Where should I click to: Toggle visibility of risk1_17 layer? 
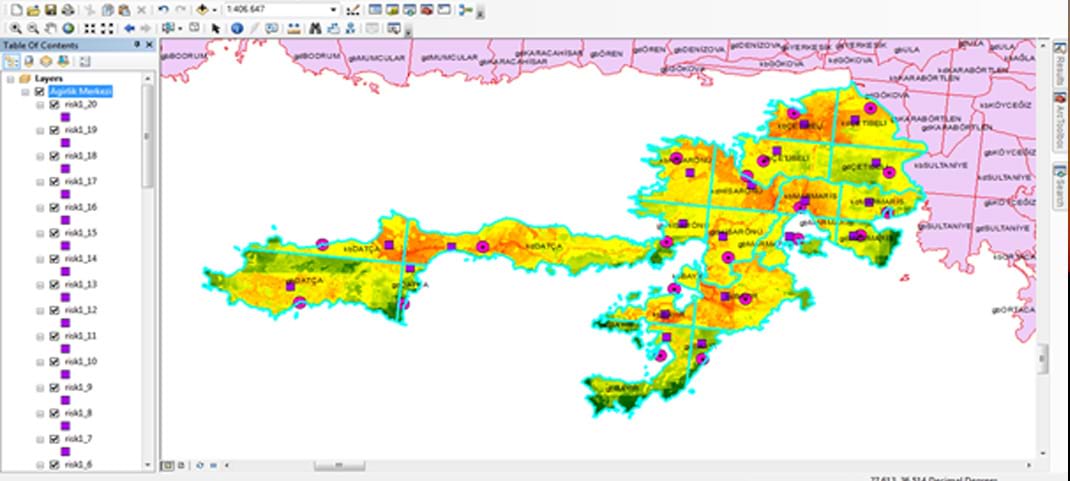point(55,181)
